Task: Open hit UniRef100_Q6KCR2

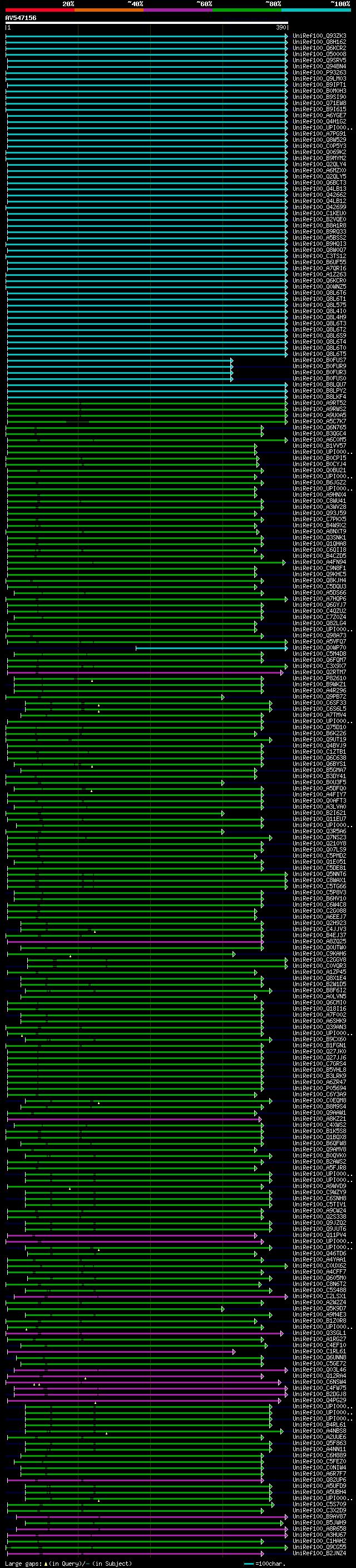Action: (x=319, y=48)
